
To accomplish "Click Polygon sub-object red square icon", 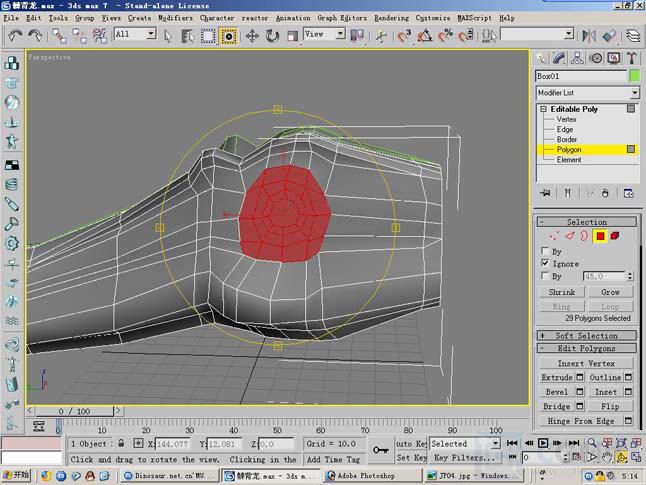I will [600, 236].
